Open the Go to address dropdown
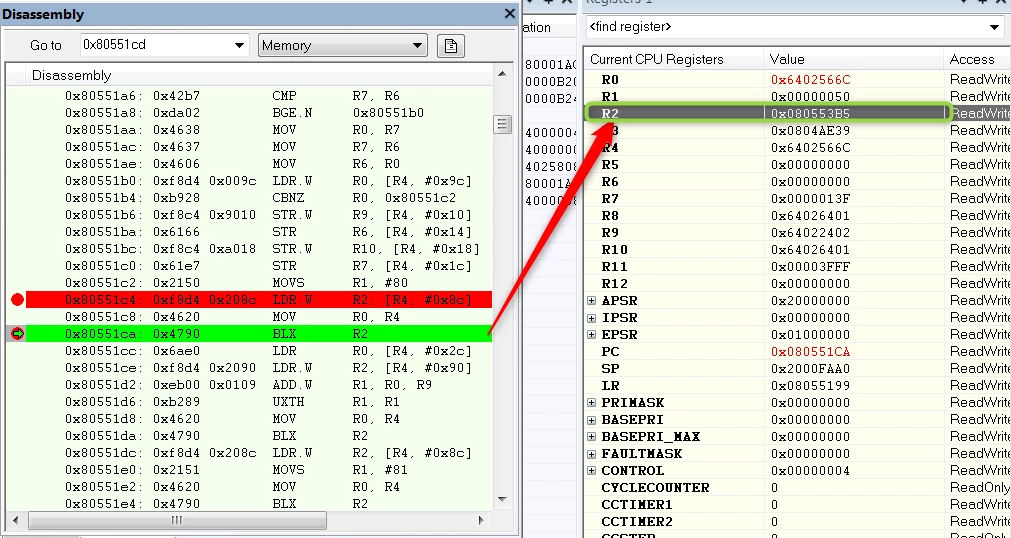Image resolution: width=1011 pixels, height=538 pixels. coord(239,45)
